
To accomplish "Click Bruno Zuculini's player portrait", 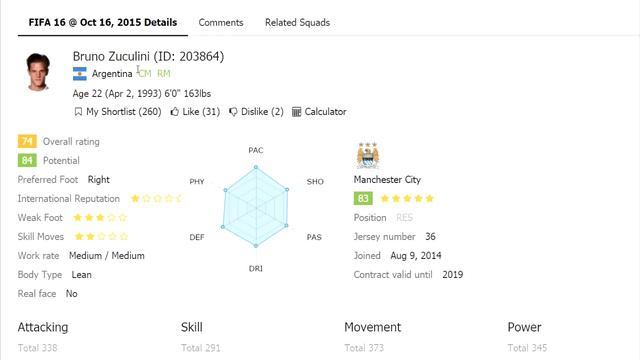I will coord(38,72).
